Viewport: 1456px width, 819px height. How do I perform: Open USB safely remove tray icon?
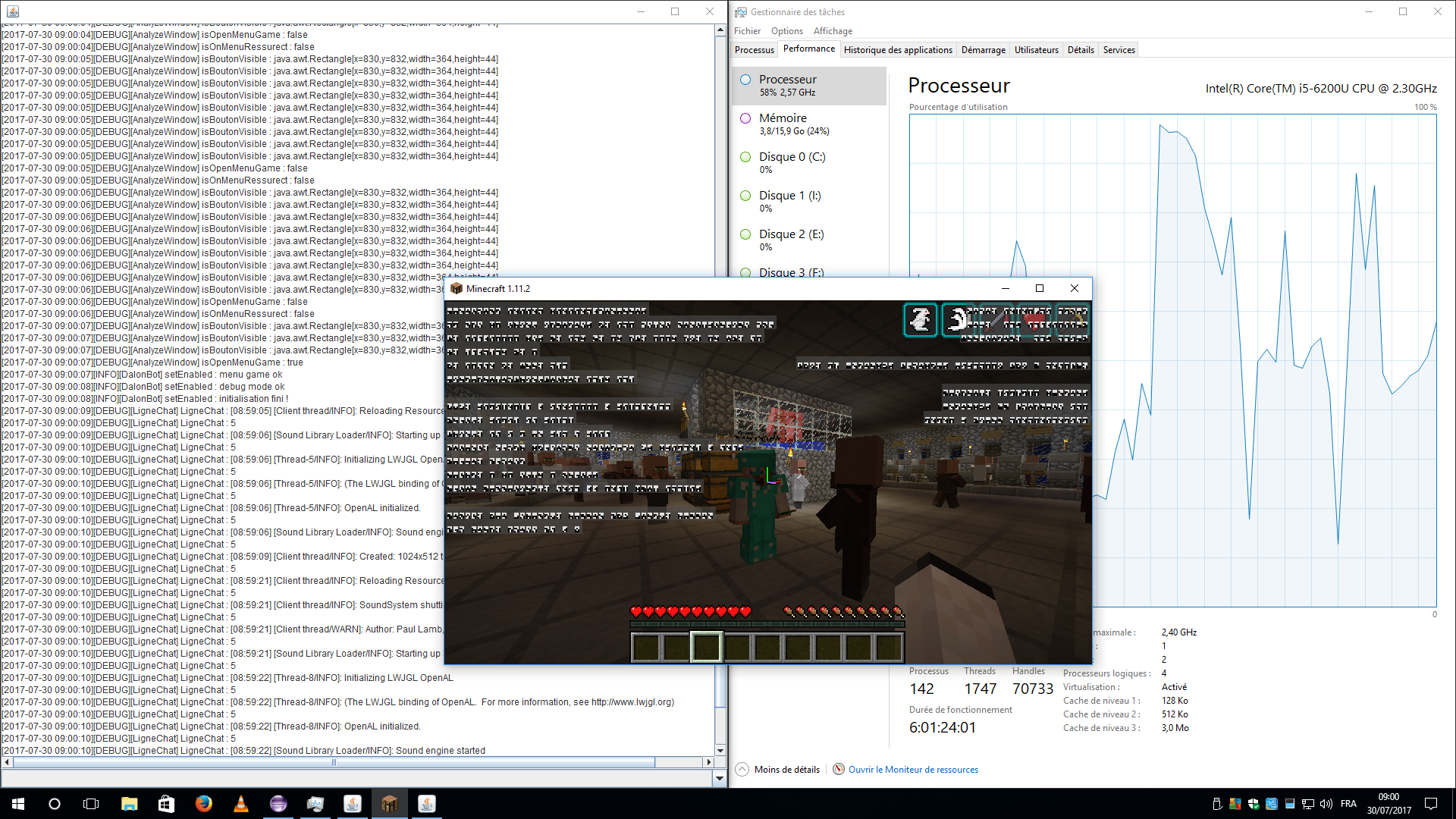click(1217, 804)
